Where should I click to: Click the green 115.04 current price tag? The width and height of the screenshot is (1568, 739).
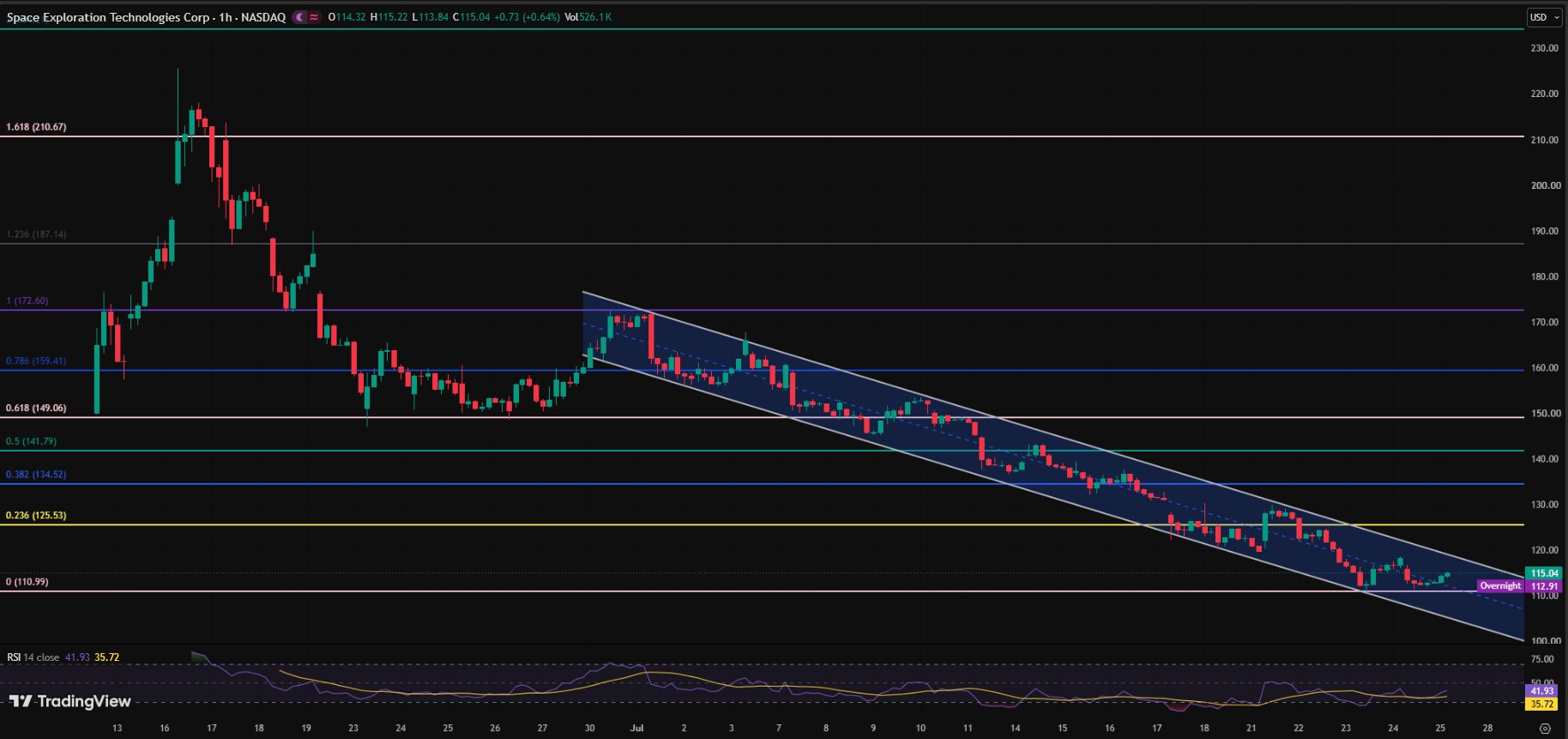coord(1544,573)
